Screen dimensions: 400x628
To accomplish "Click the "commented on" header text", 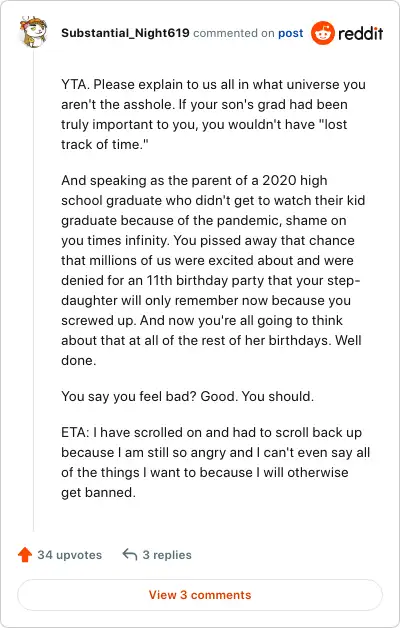I will pyautogui.click(x=233, y=33).
